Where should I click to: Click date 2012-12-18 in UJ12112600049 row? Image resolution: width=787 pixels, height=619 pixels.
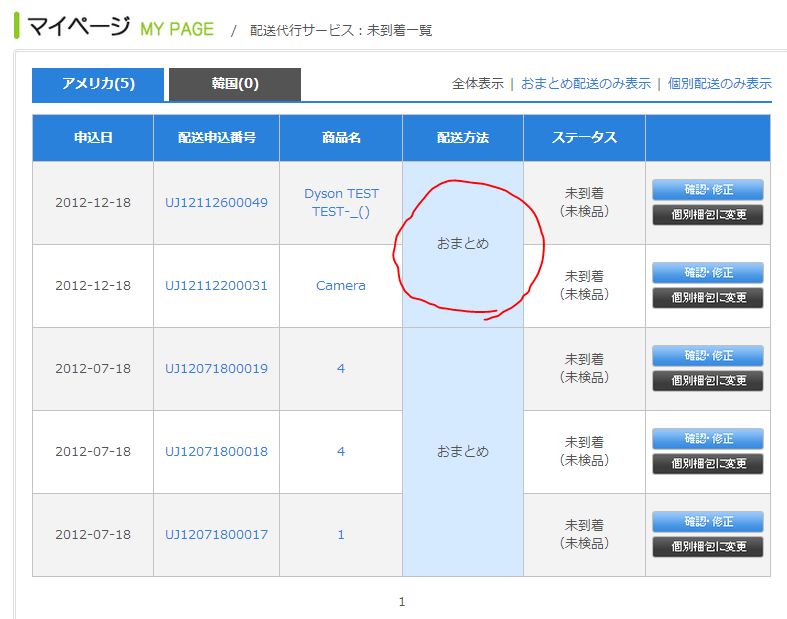(93, 203)
